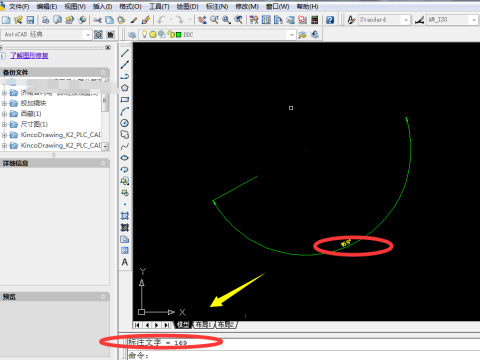Click the Zoom Window icon
Image resolution: width=480 pixels, height=360 pixels.
coord(227,20)
